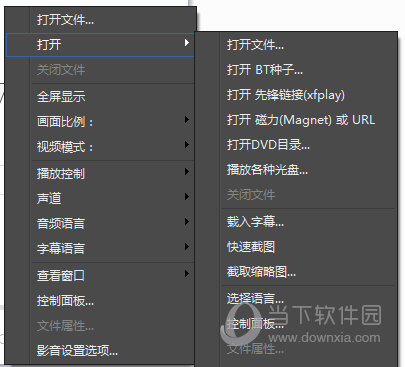
Task: Expand the highlighted 打开 submenu entry
Action: (x=100, y=45)
